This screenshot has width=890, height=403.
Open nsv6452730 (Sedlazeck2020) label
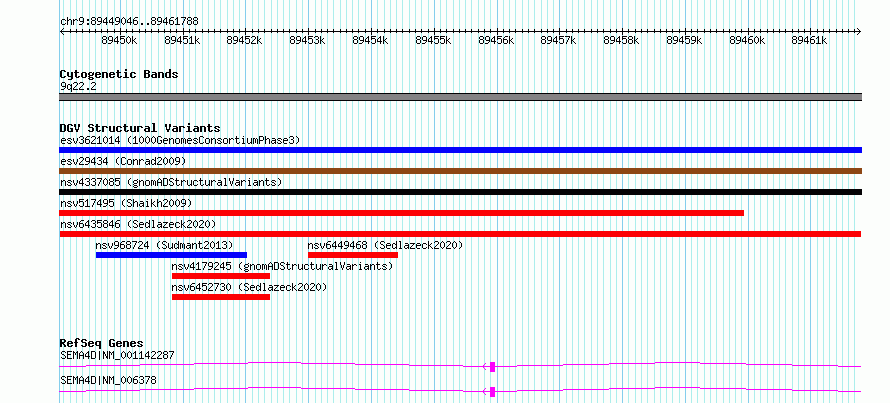click(x=249, y=287)
